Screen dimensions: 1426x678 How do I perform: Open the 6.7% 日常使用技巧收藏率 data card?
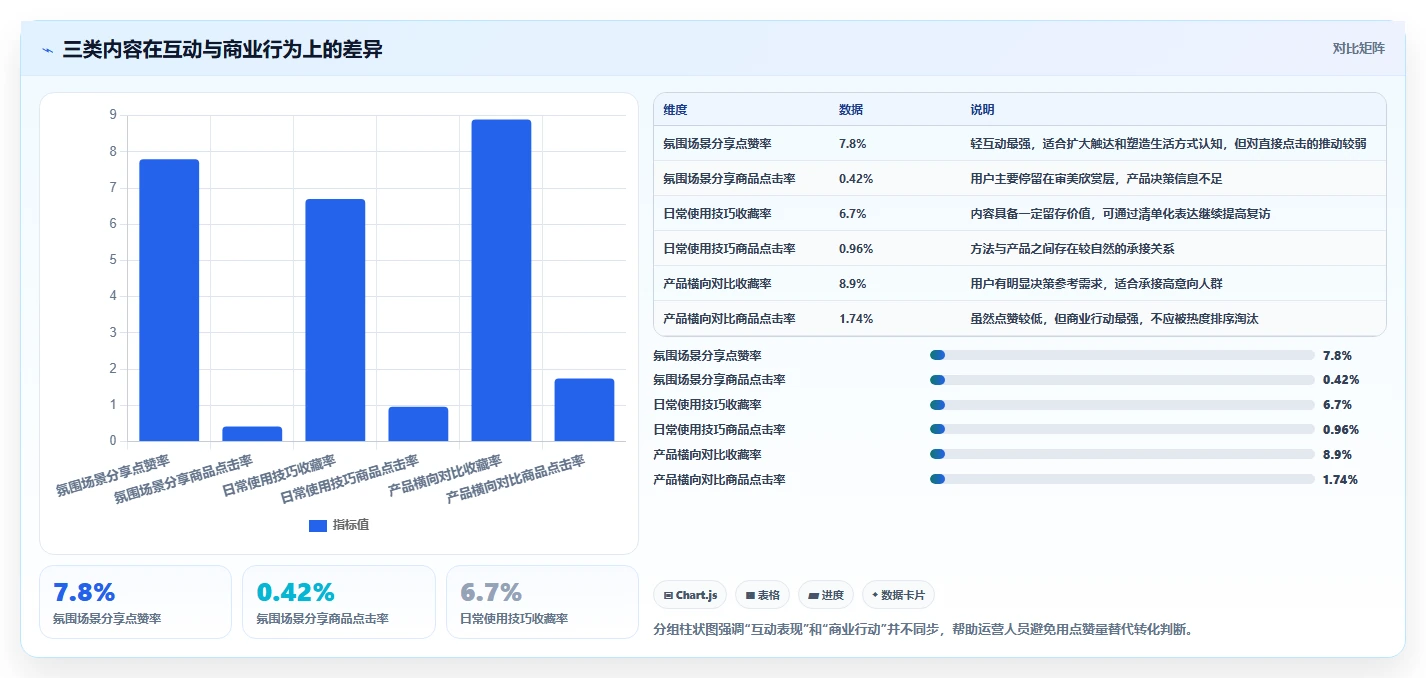[x=542, y=602]
